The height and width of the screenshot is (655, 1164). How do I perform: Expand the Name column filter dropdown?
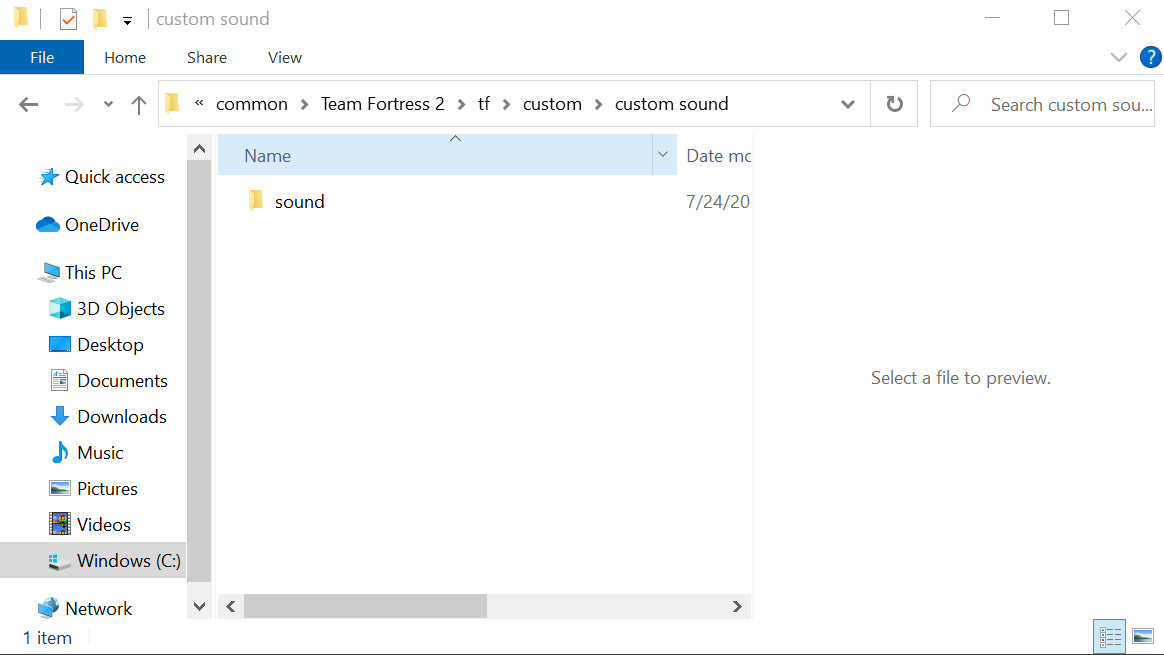click(x=663, y=155)
